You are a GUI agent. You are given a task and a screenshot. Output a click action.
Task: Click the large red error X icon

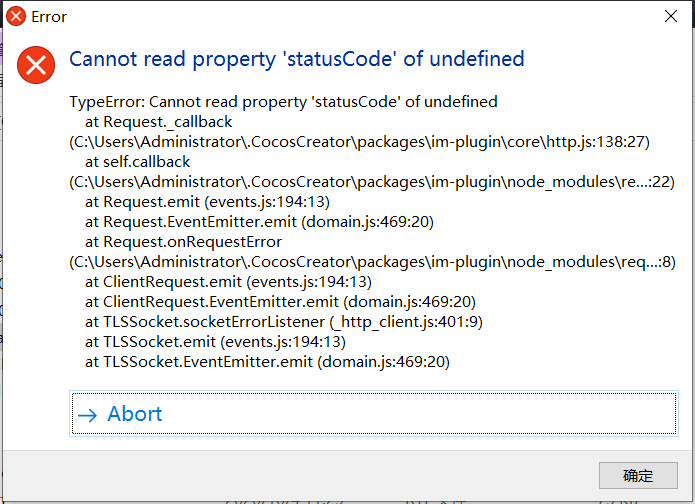(x=37, y=65)
